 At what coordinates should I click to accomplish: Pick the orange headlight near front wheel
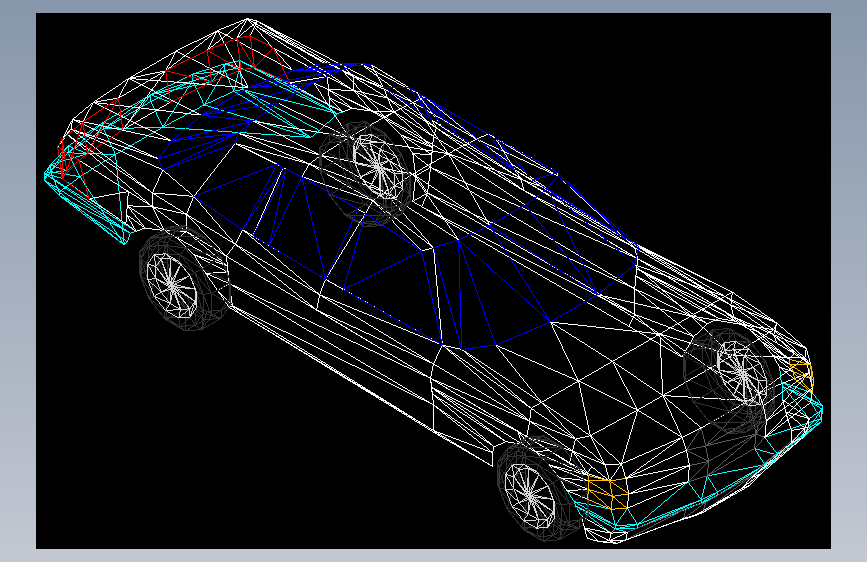[x=607, y=492]
